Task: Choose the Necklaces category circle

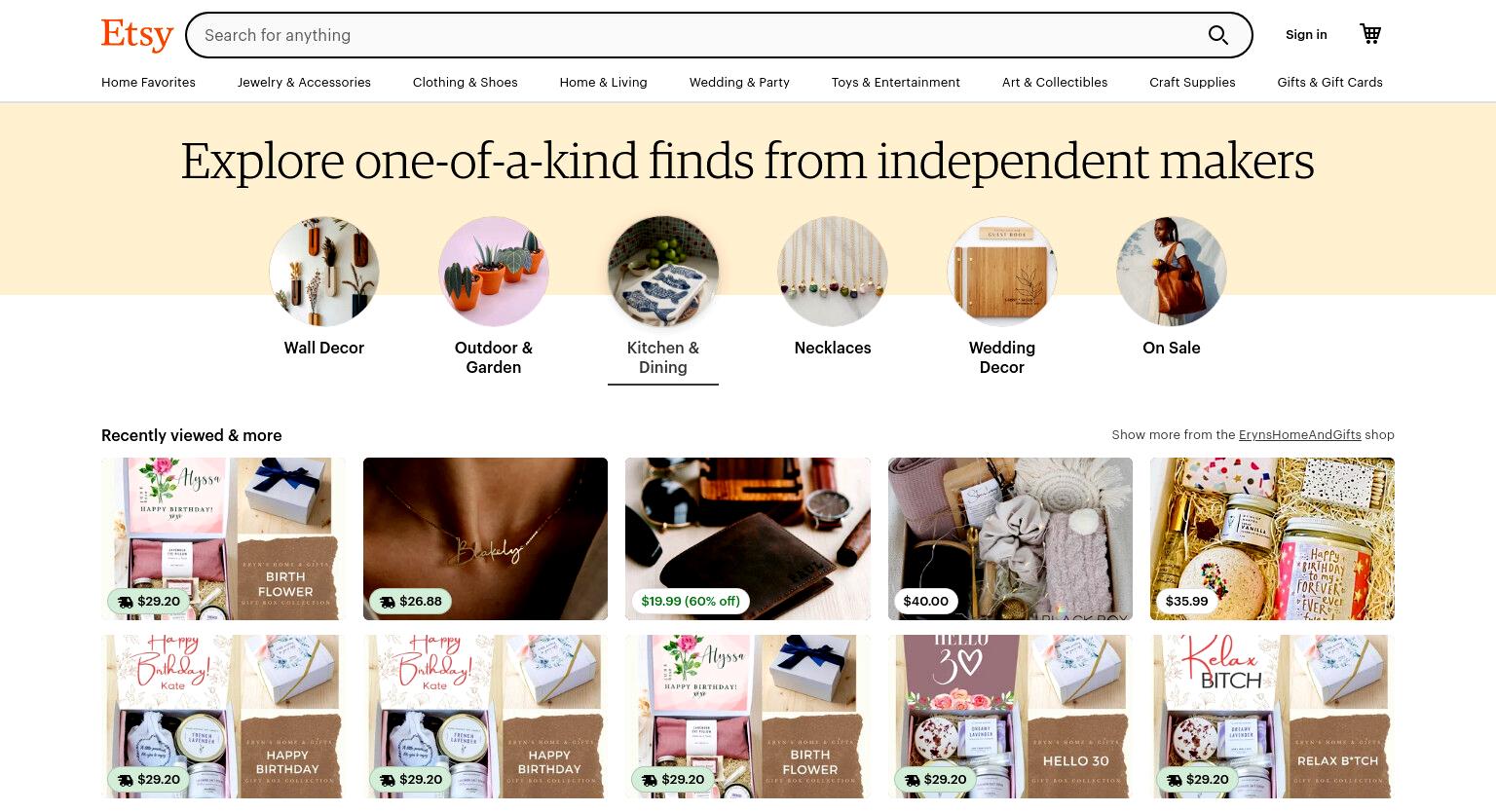Action: (x=833, y=272)
